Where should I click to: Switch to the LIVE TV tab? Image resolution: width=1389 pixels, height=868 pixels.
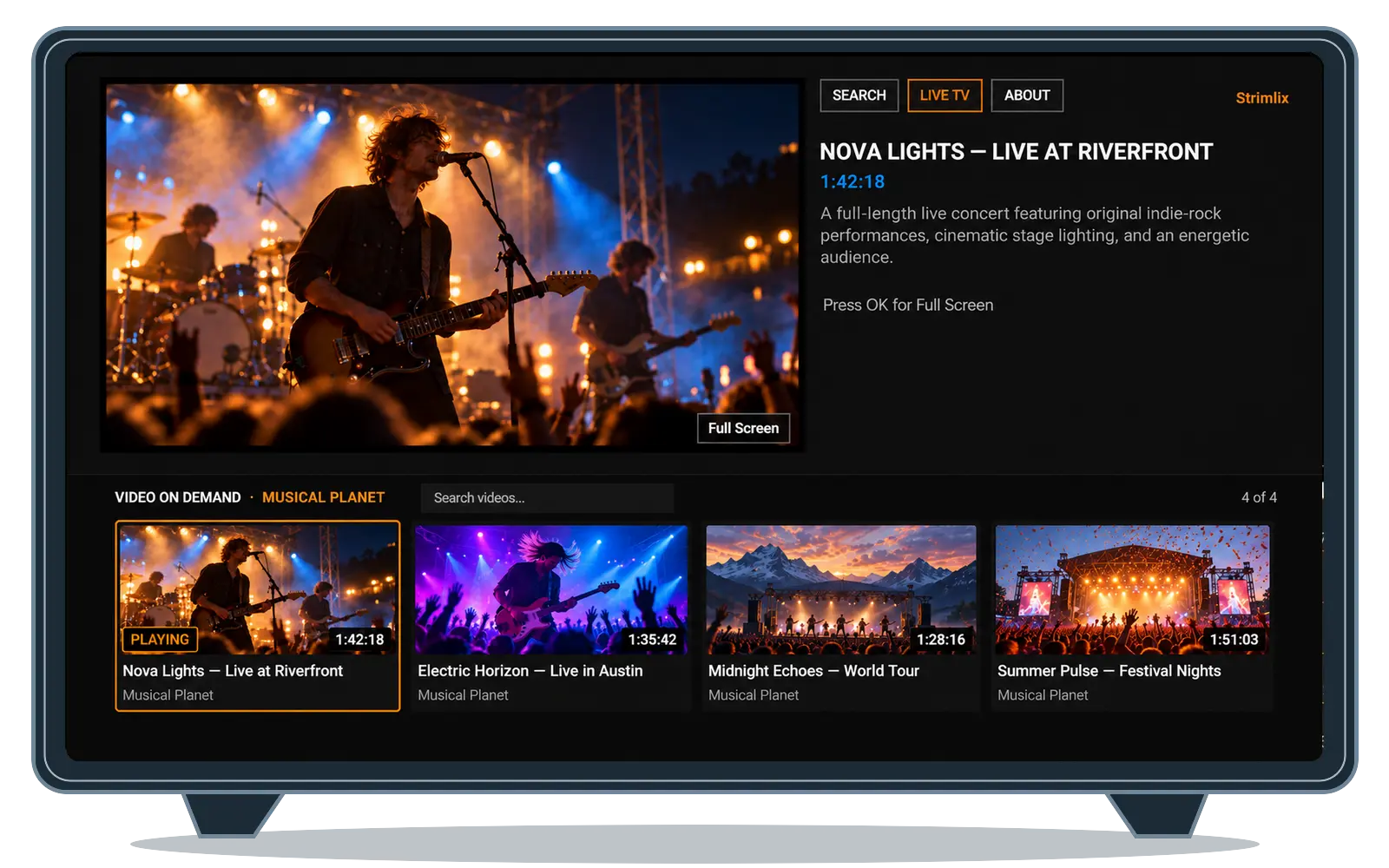click(x=945, y=95)
